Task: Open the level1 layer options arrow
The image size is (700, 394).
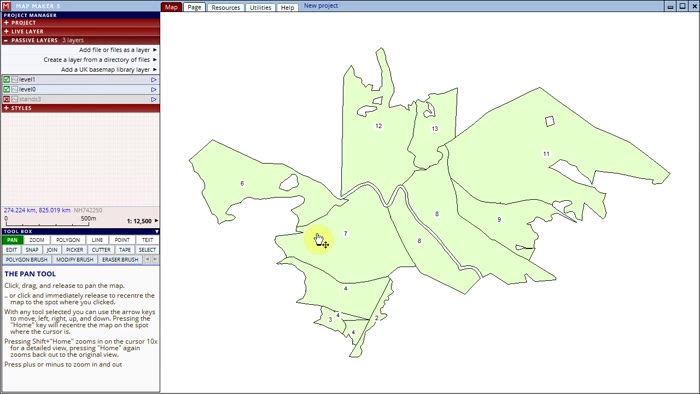Action: point(154,79)
